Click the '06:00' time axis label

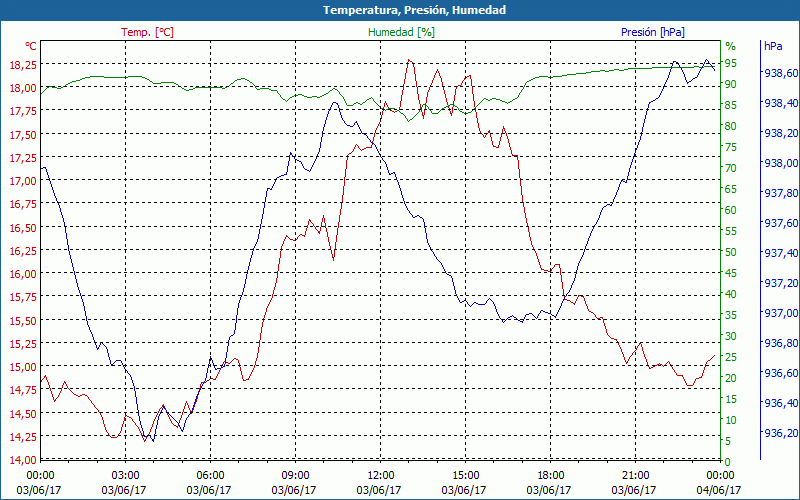(x=210, y=475)
